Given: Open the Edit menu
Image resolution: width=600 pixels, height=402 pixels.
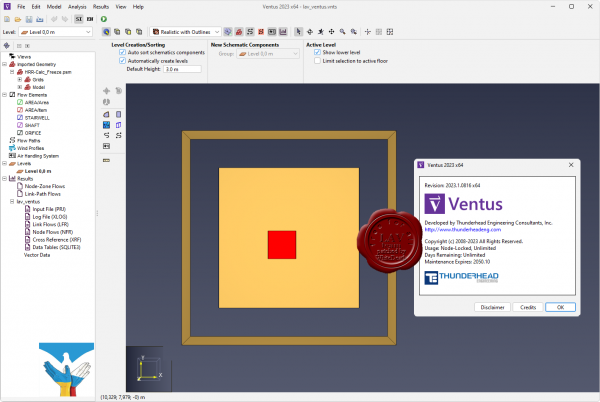Looking at the screenshot, I should (36, 7).
